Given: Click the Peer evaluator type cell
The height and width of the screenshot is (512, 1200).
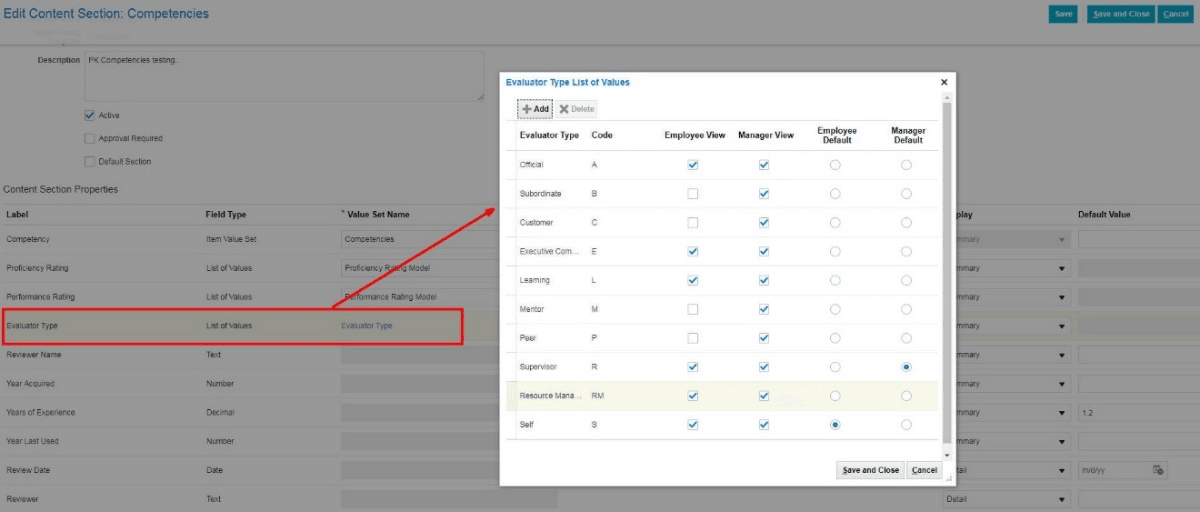Looking at the screenshot, I should coord(529,338).
